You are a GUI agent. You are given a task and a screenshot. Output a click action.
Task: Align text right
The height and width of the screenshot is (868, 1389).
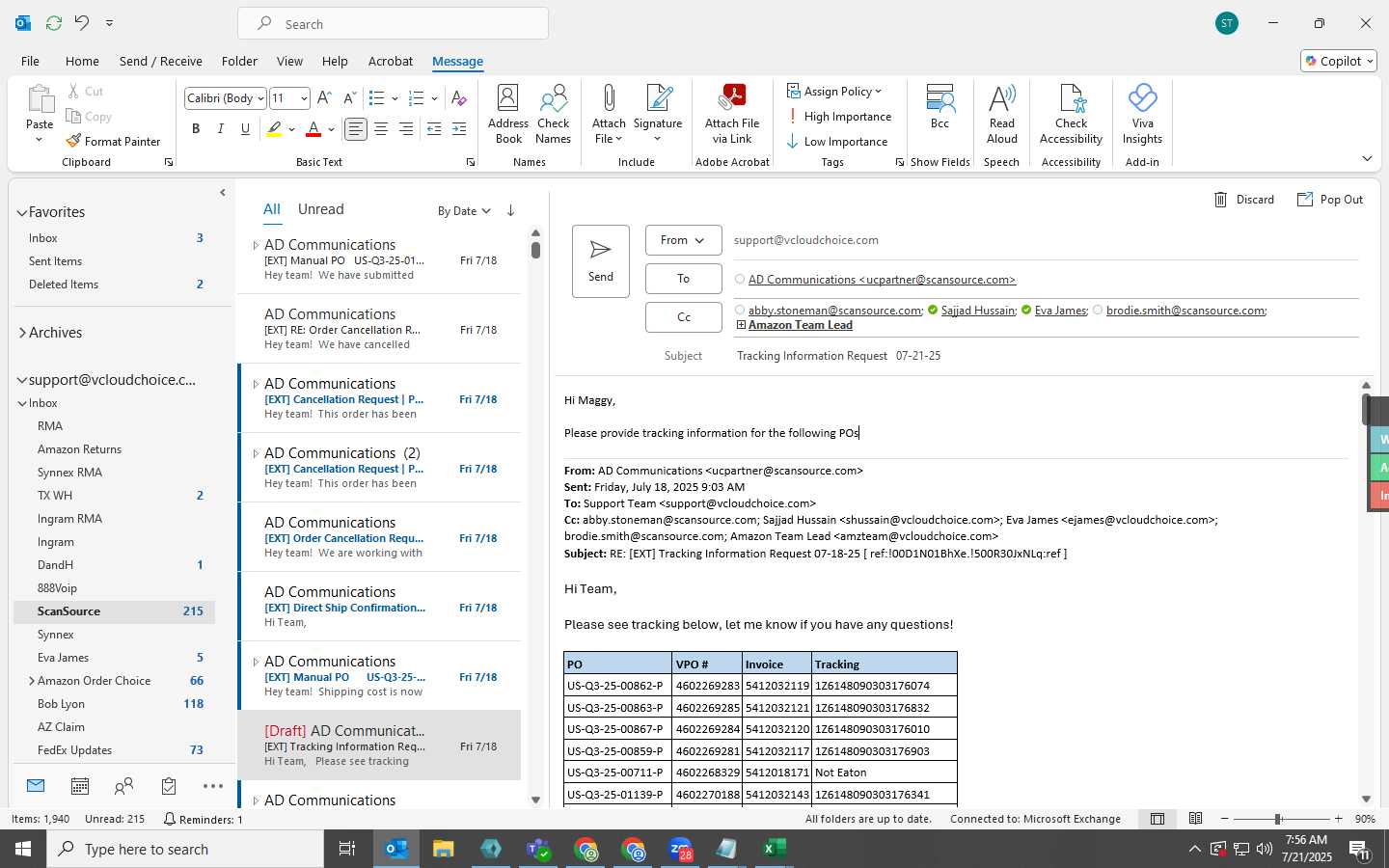(x=406, y=128)
